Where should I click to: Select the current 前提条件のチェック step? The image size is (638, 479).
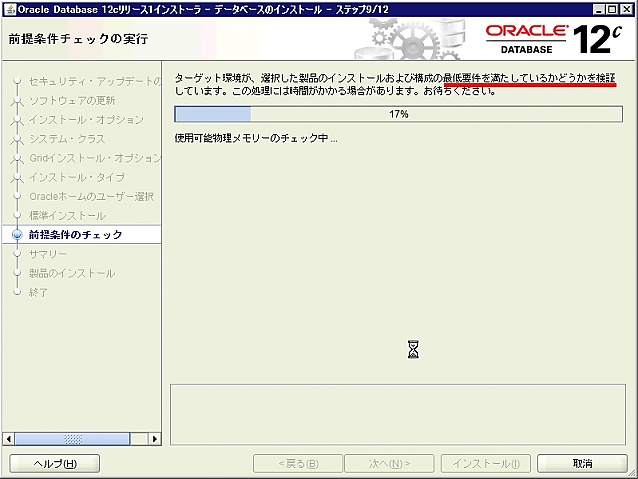(x=75, y=234)
